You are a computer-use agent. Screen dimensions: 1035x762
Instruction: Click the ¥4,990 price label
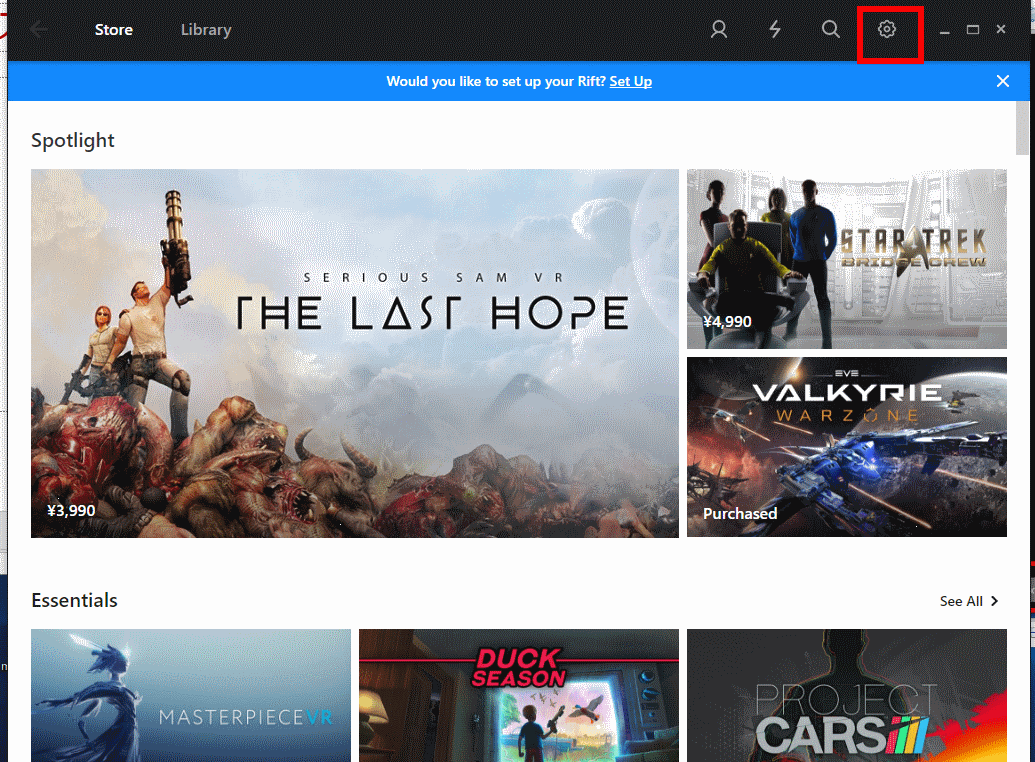(x=727, y=322)
